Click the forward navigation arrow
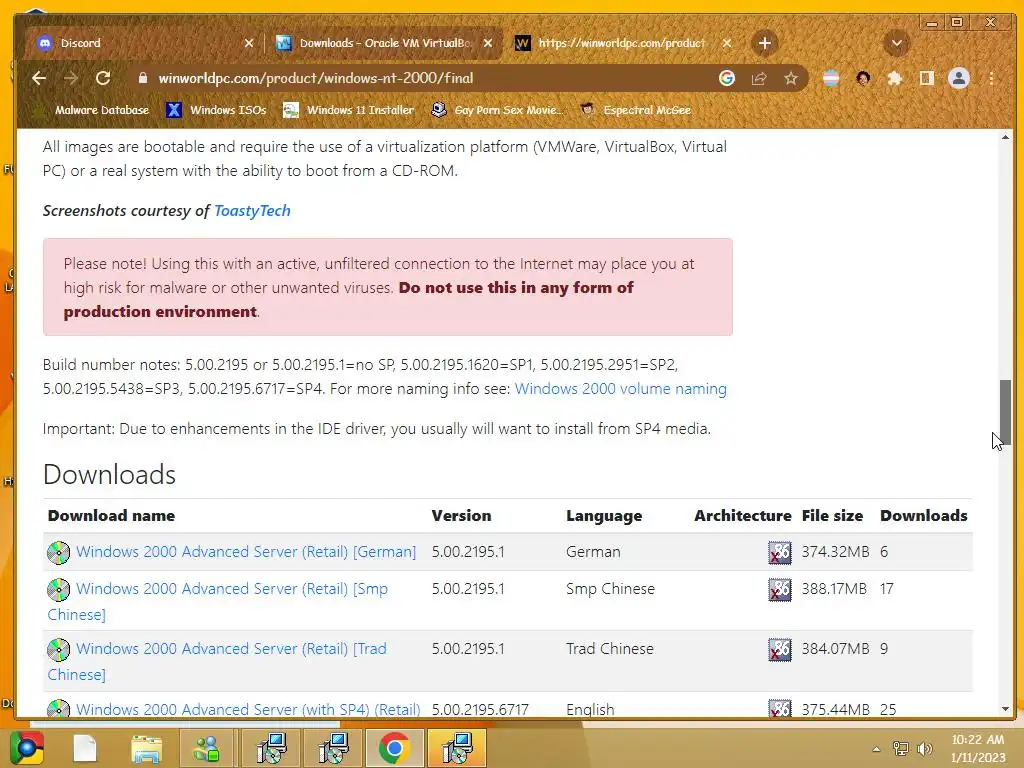The height and width of the screenshot is (768, 1024). click(71, 78)
